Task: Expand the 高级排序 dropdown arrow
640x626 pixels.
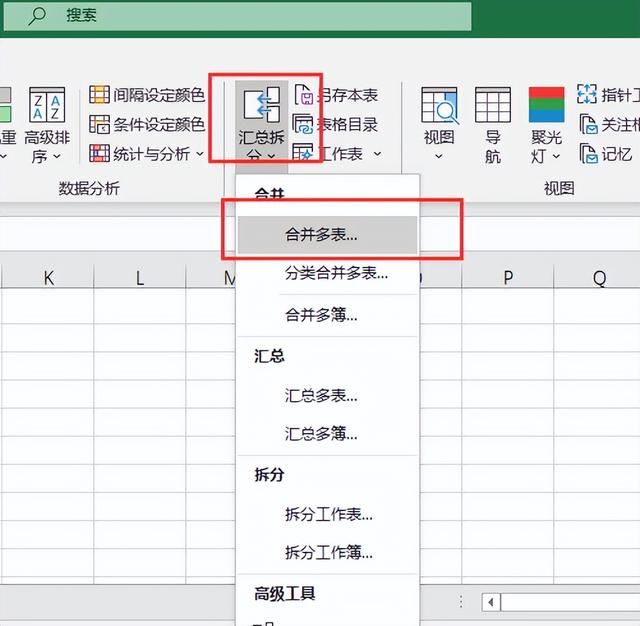Action: [57, 156]
